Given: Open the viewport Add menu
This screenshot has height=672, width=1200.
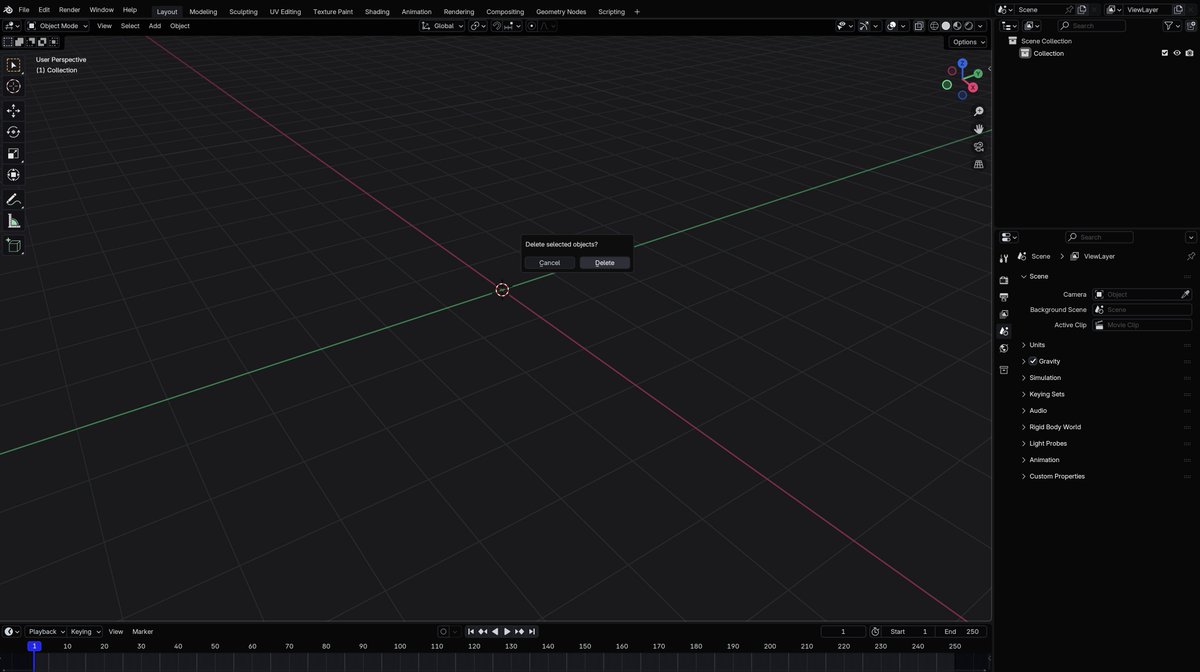Looking at the screenshot, I should (x=155, y=26).
